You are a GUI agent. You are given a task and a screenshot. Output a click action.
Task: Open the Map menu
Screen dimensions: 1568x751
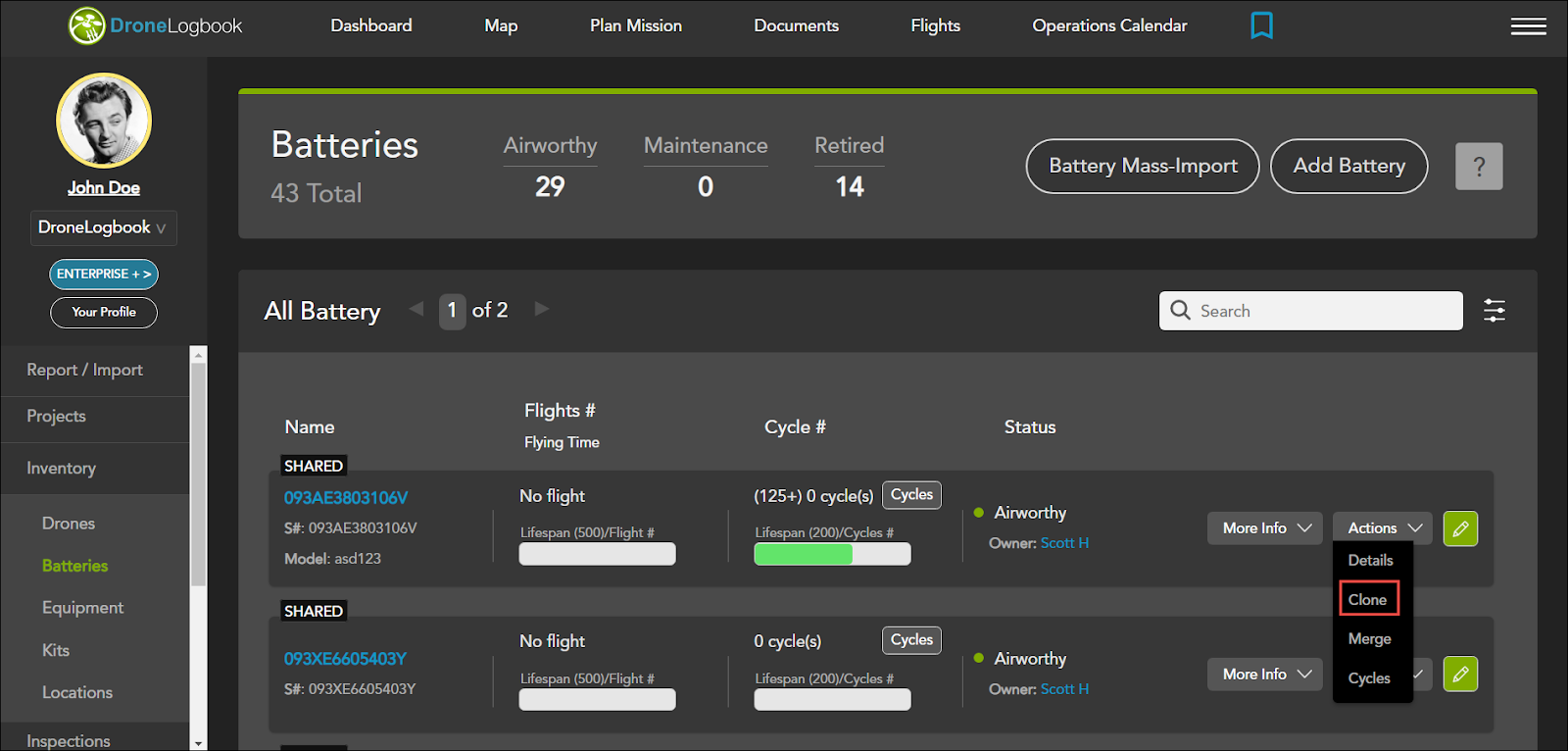[x=501, y=25]
